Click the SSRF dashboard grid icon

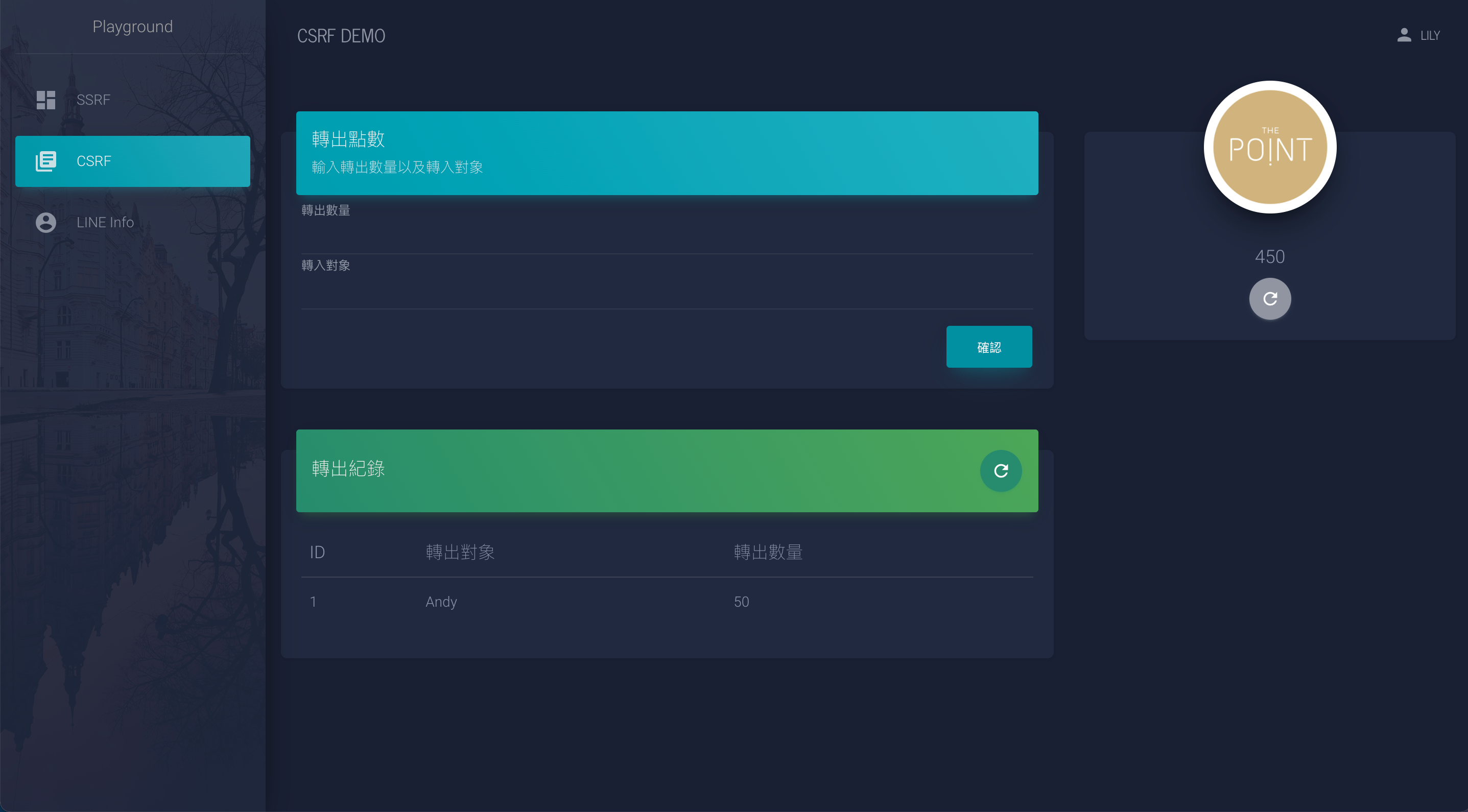coord(45,100)
